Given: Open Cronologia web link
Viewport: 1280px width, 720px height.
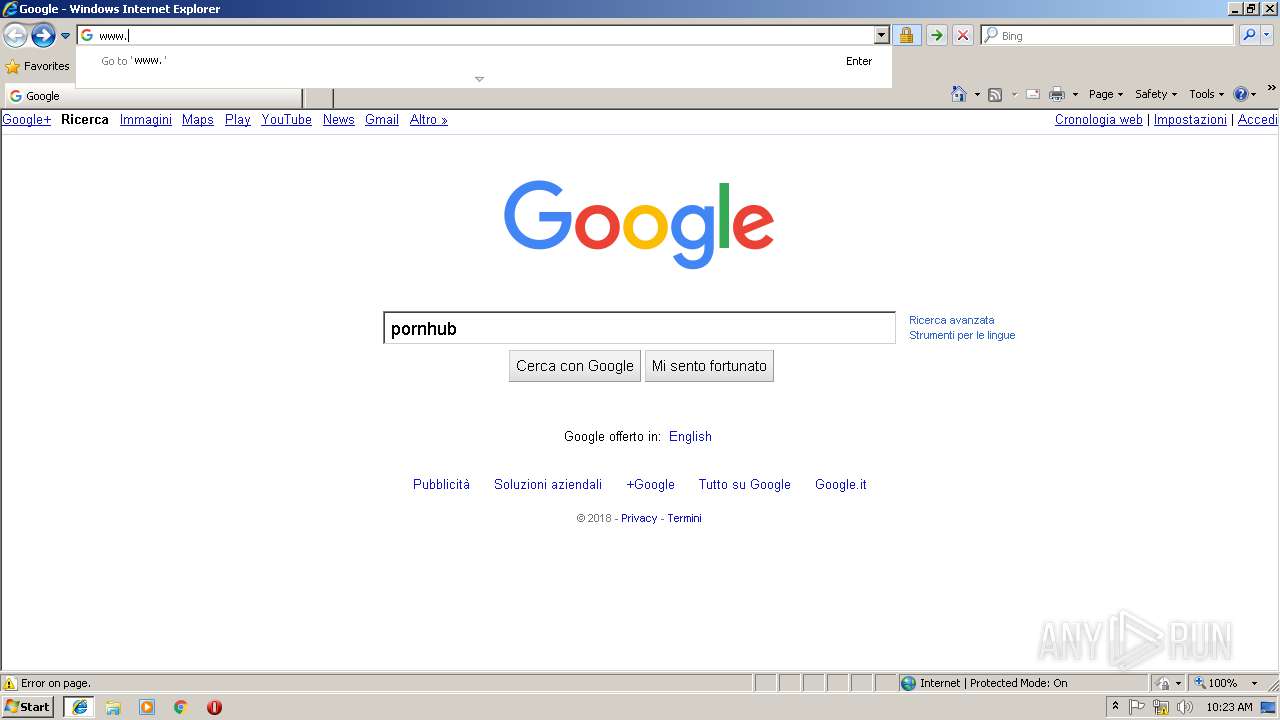Looking at the screenshot, I should [1099, 120].
